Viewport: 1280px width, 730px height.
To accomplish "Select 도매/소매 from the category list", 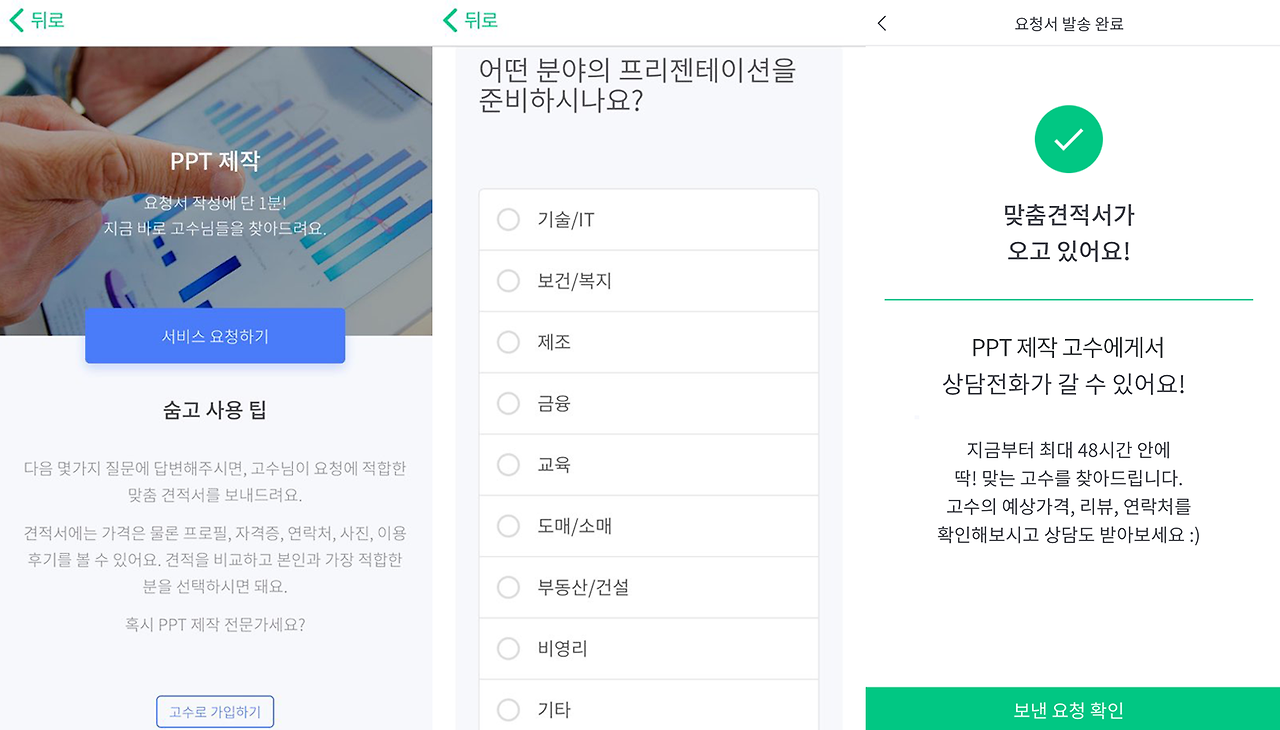I will point(508,525).
